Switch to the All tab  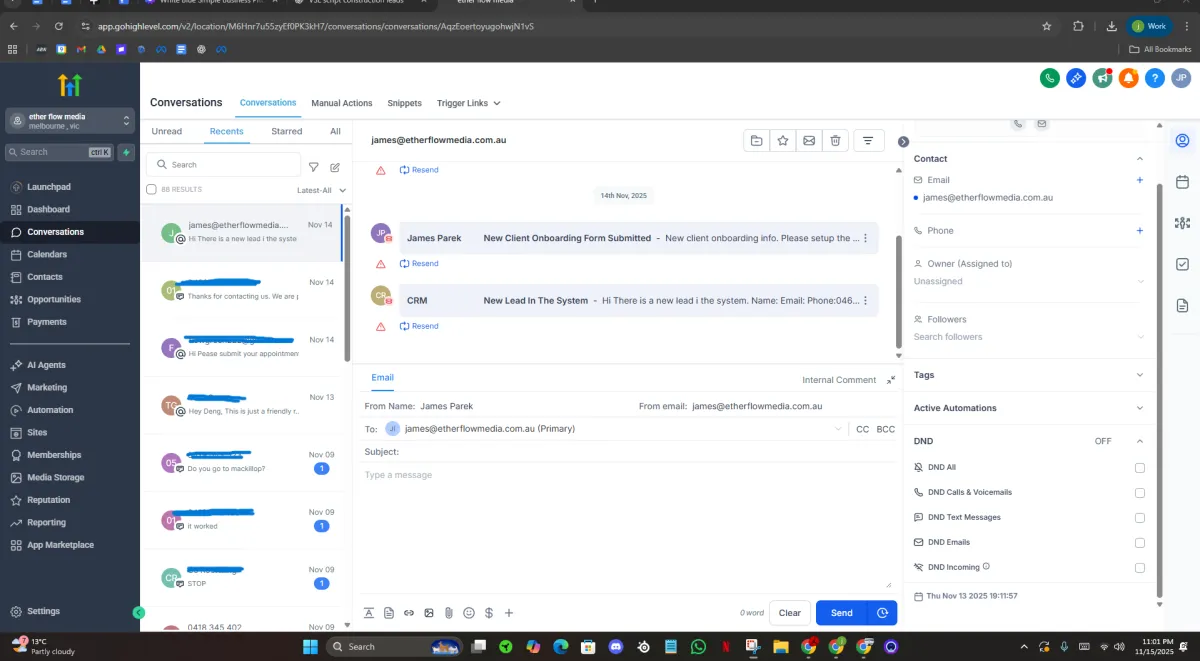335,131
